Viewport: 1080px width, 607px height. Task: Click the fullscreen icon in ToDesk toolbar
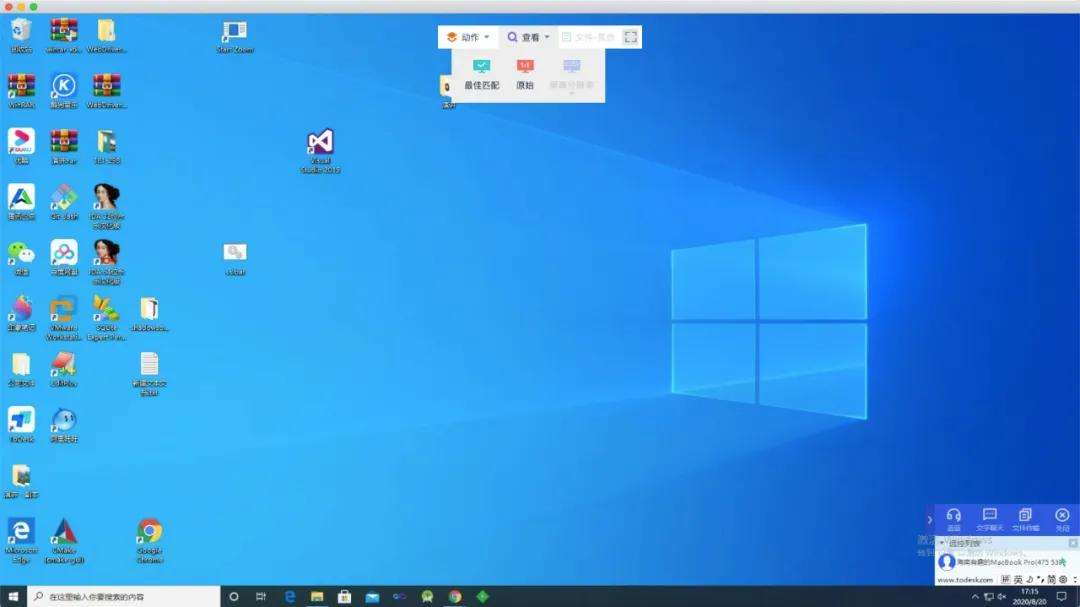pos(630,37)
